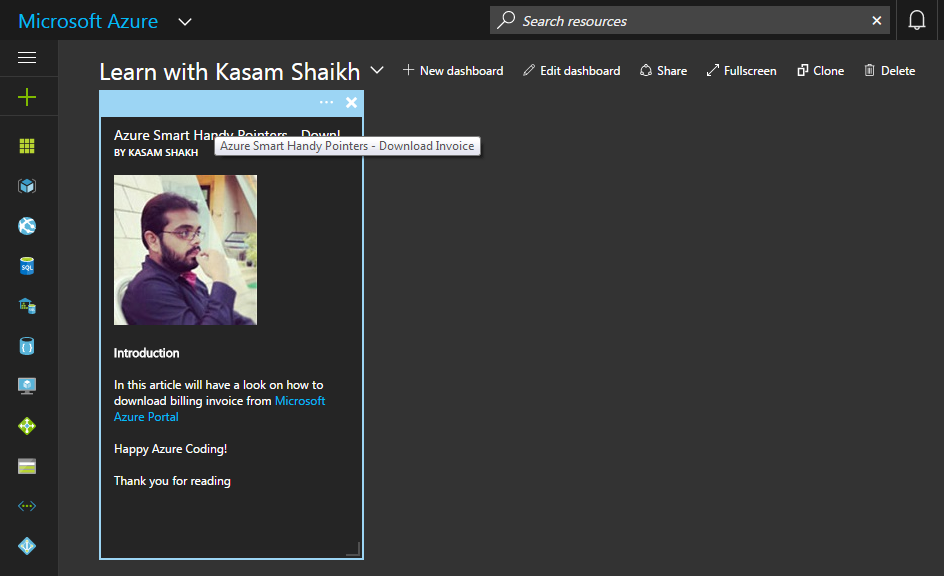Open Virtual machines monitor icon
The width and height of the screenshot is (944, 576).
27,386
